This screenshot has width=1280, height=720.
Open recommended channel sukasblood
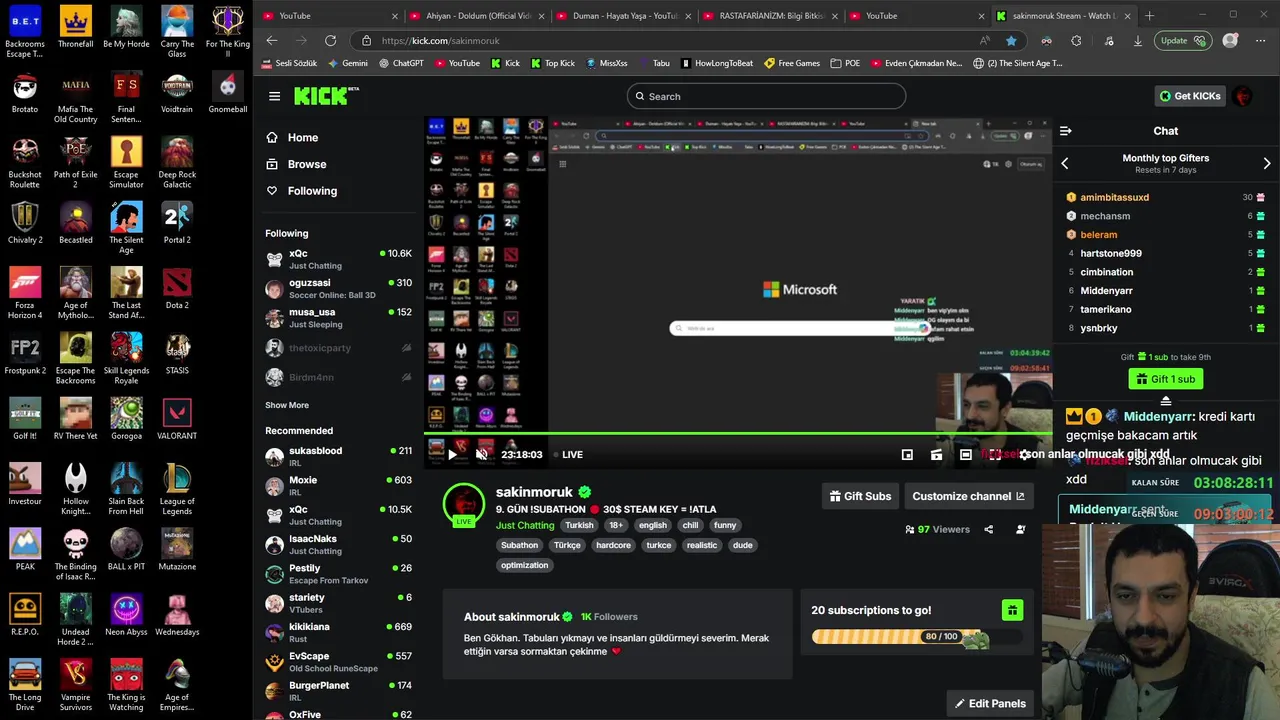[x=338, y=456]
